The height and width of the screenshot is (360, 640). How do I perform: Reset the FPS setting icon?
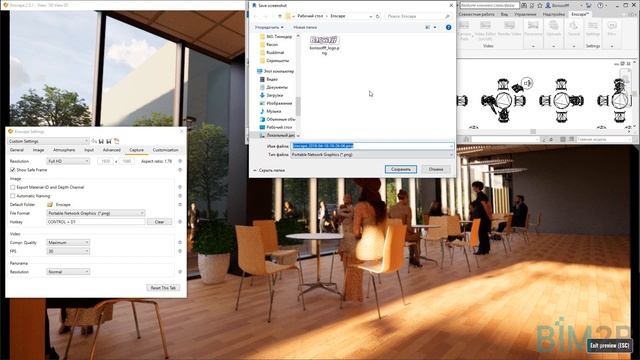pyautogui.click(x=180, y=251)
